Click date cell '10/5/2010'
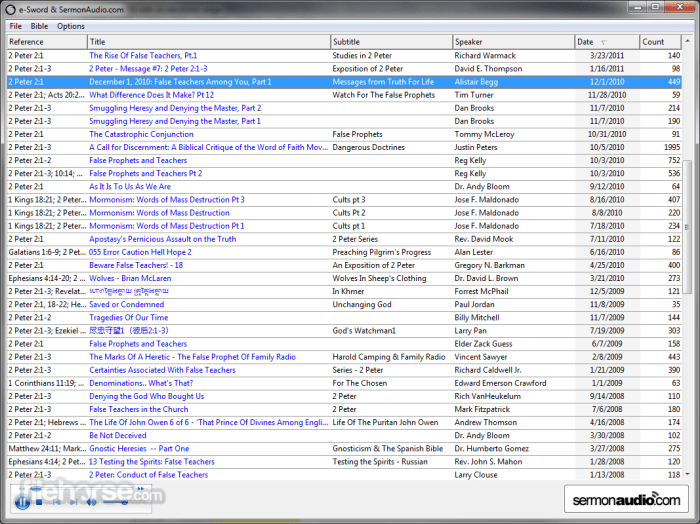Viewport: 700px width, 524px height. pyautogui.click(x=607, y=147)
